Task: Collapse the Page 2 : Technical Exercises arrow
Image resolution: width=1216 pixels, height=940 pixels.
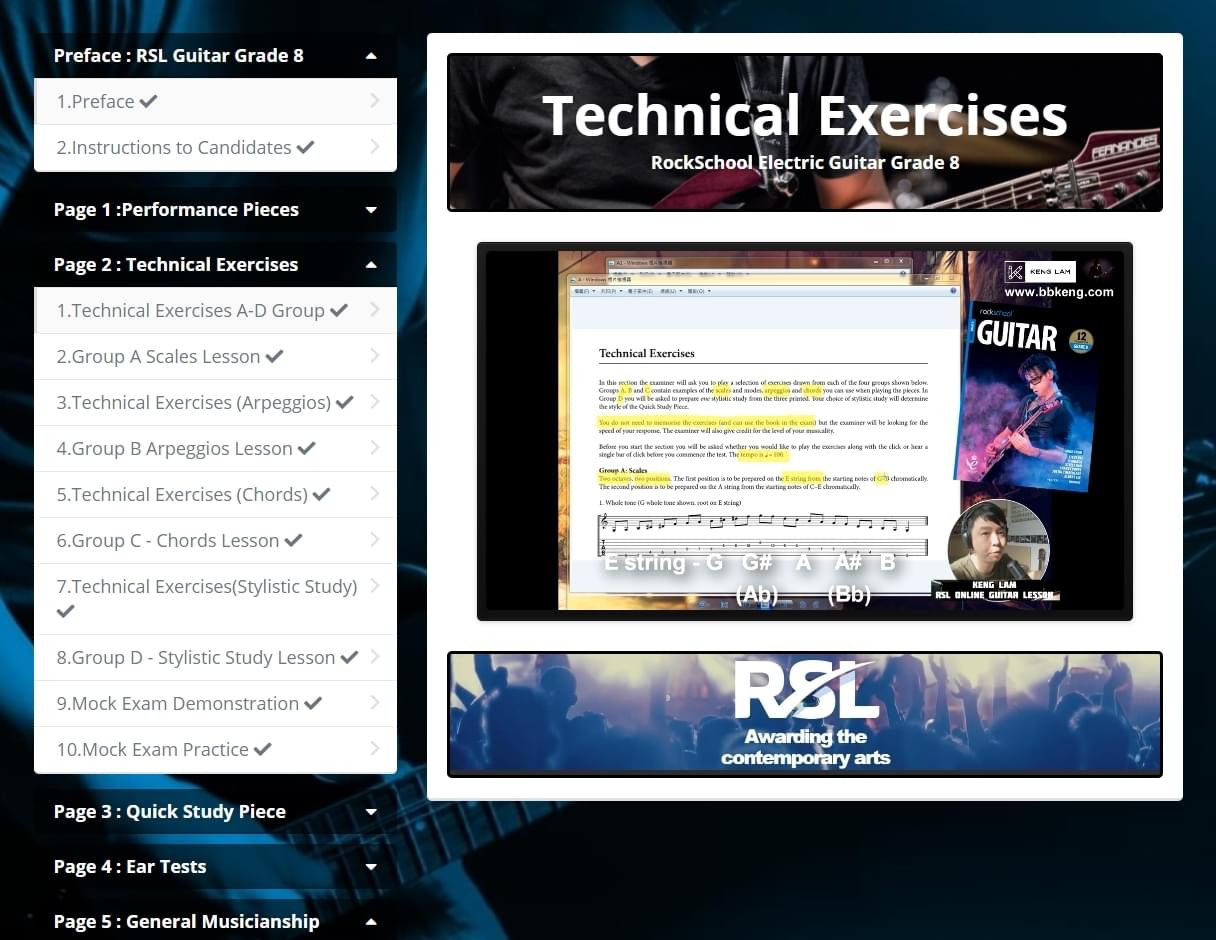Action: (371, 265)
